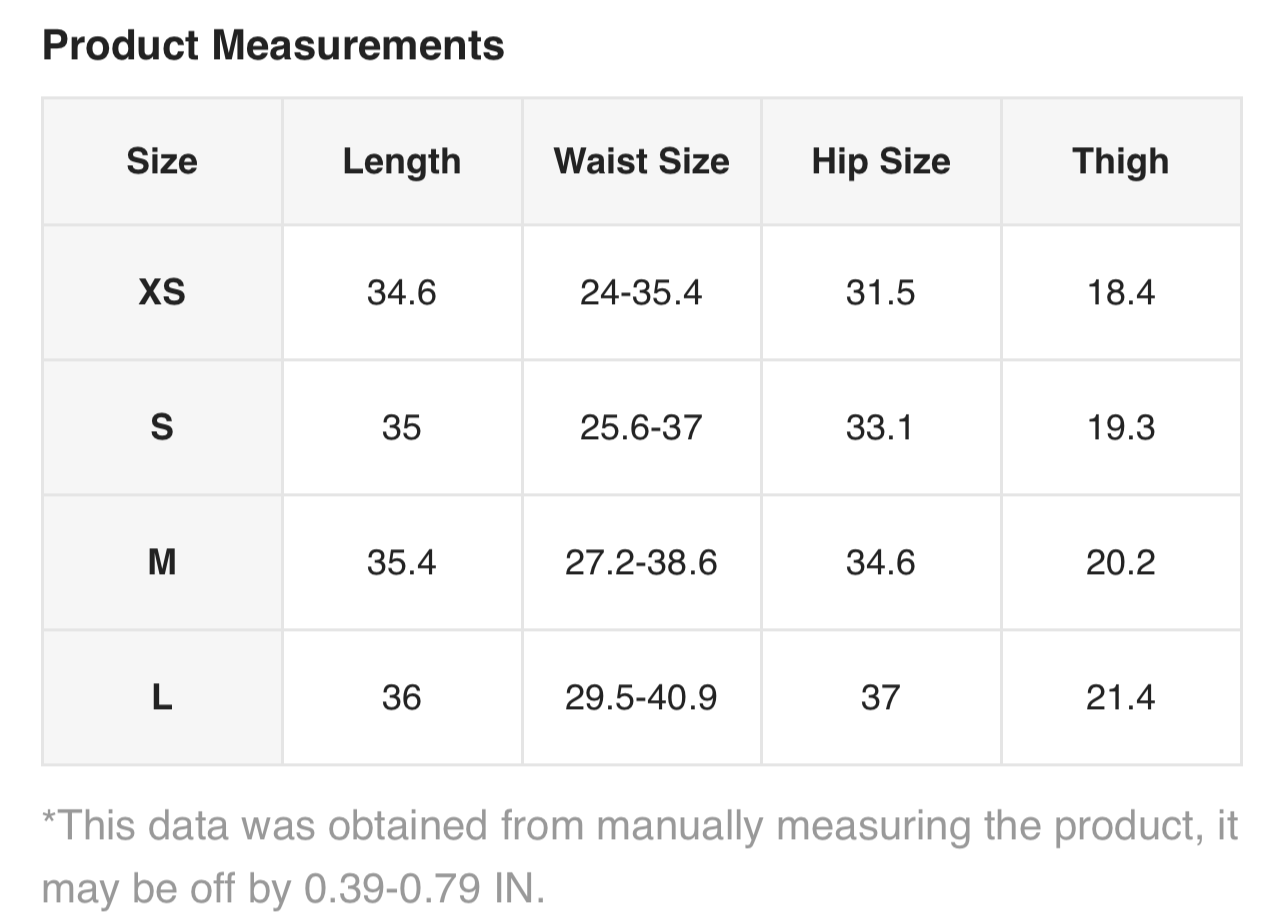The image size is (1284, 918).
Task: Select the Length column header
Action: pyautogui.click(x=402, y=161)
